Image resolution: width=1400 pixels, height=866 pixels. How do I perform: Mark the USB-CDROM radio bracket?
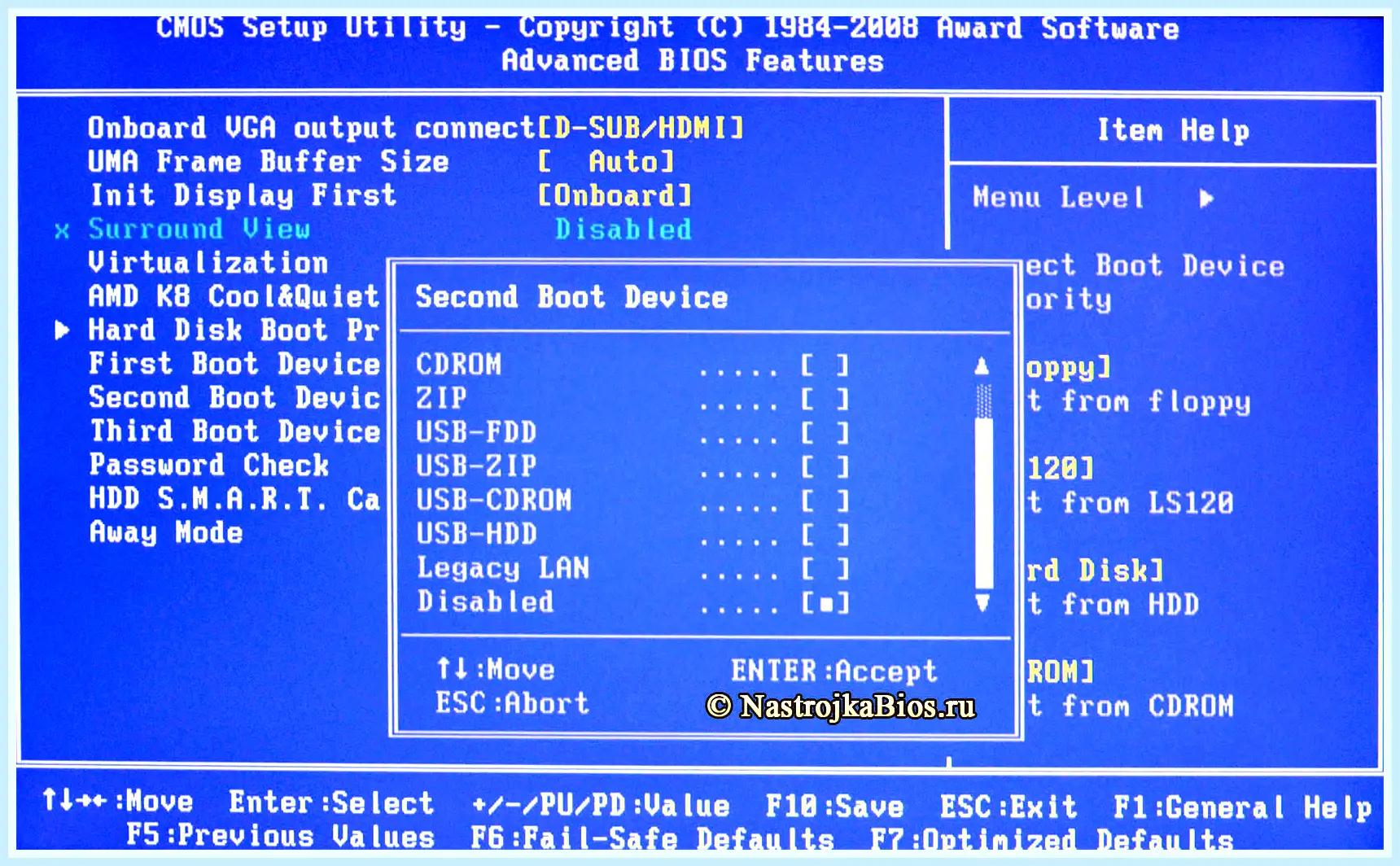tap(825, 501)
